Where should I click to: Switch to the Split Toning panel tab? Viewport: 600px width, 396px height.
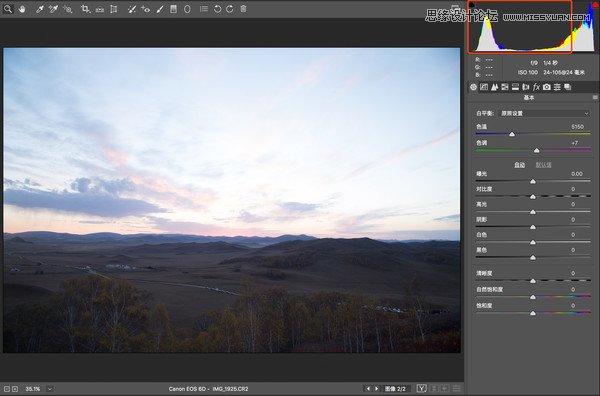515,87
